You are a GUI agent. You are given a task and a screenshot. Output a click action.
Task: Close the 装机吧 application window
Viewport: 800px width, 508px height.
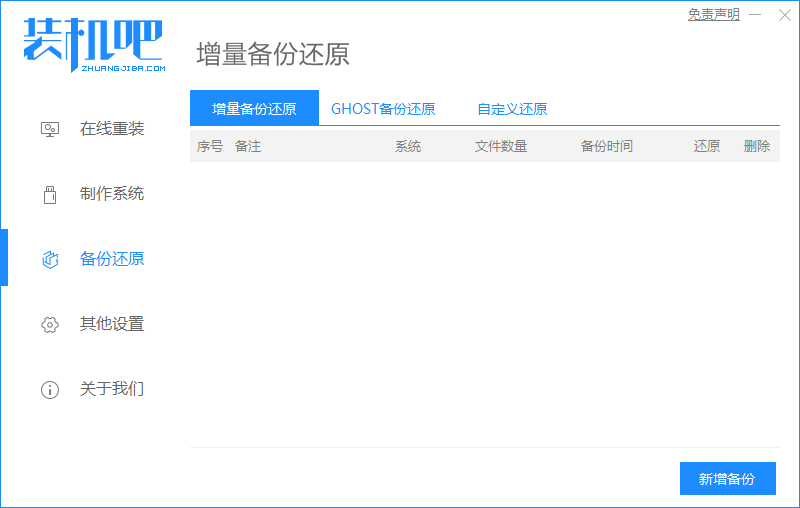[x=782, y=15]
